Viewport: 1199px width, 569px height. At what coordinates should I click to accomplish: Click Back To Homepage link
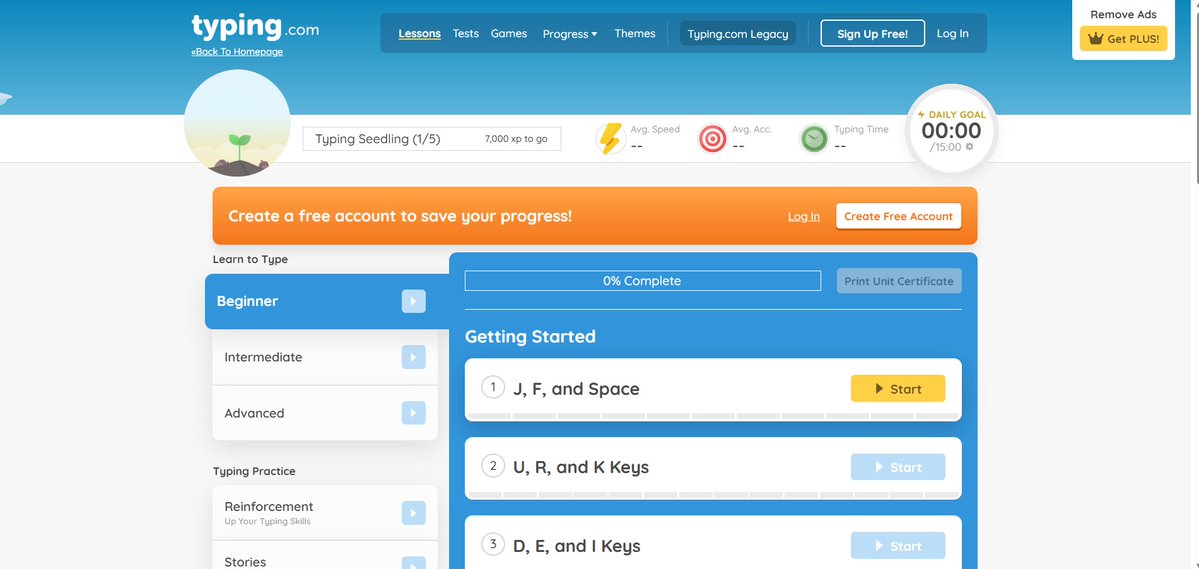click(x=237, y=52)
